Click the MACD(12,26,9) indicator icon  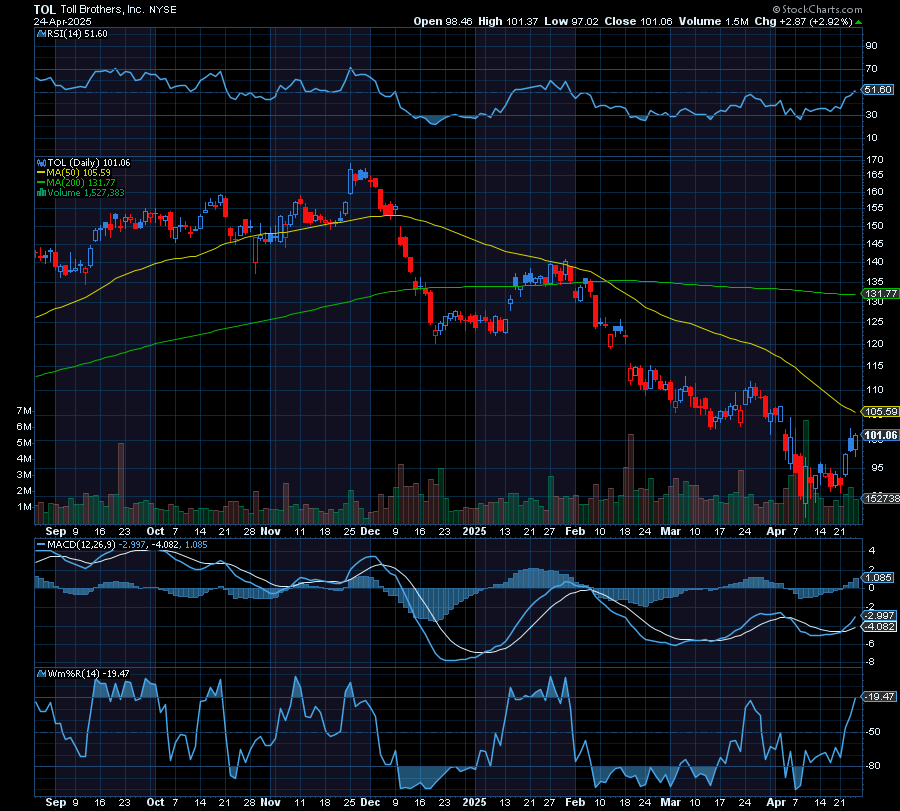(x=41, y=546)
